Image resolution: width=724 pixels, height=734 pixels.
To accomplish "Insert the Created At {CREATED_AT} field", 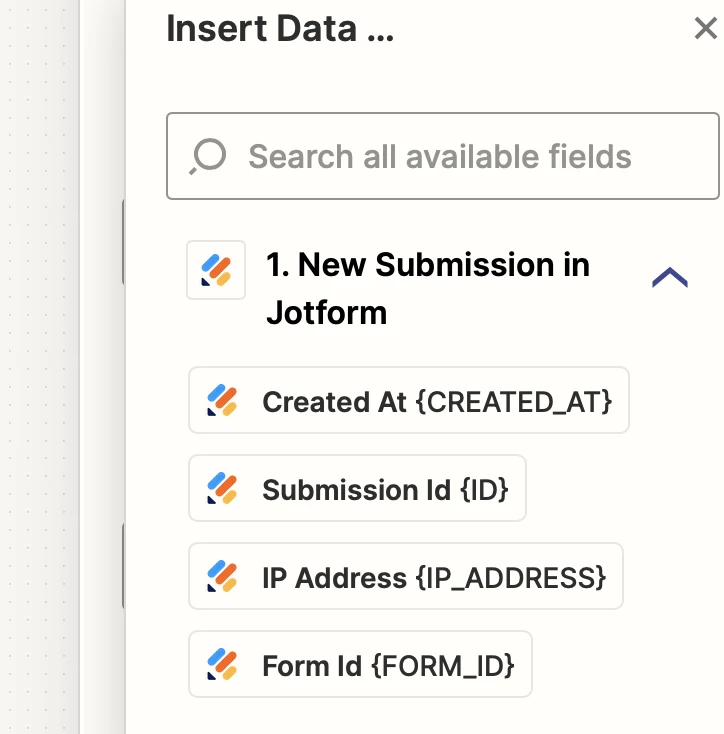I will [x=409, y=400].
